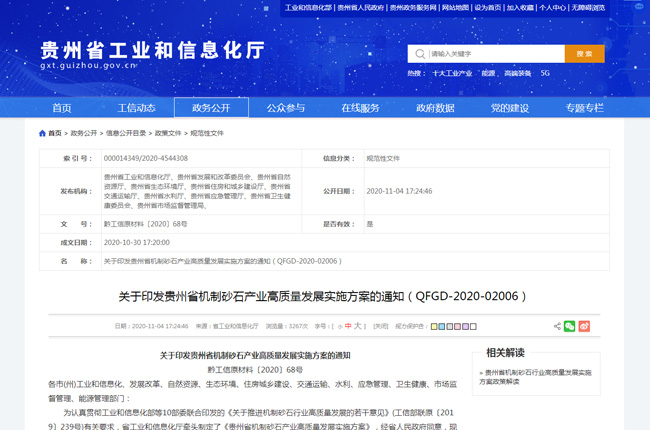Select the small font size 小
This screenshot has width=650, height=430.
(339, 326)
